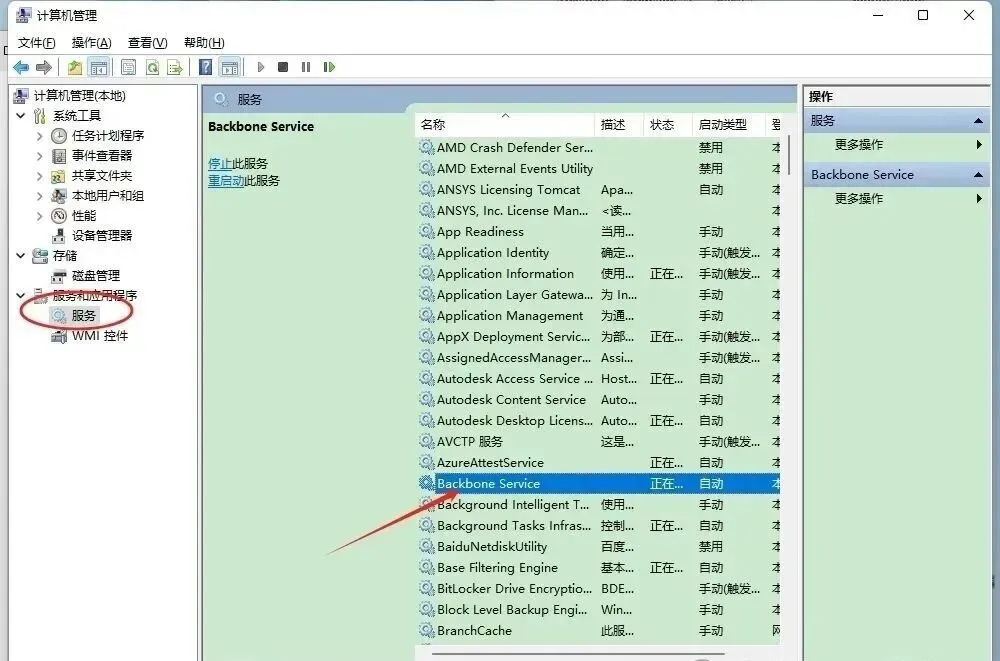This screenshot has height=661, width=1000.
Task: Click the Pause Service icon
Action: [306, 67]
